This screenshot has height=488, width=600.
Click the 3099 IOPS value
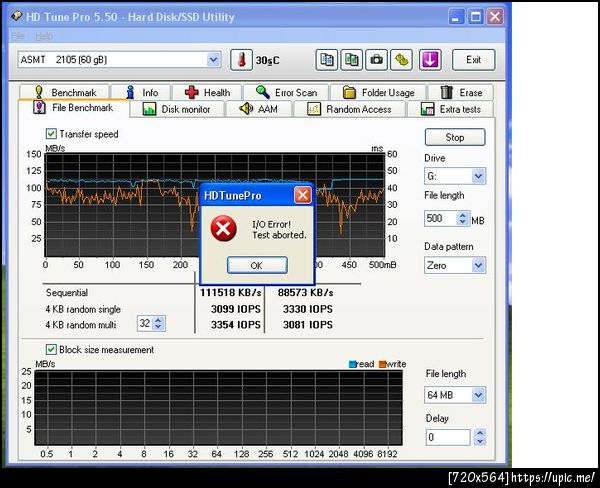[x=235, y=309]
